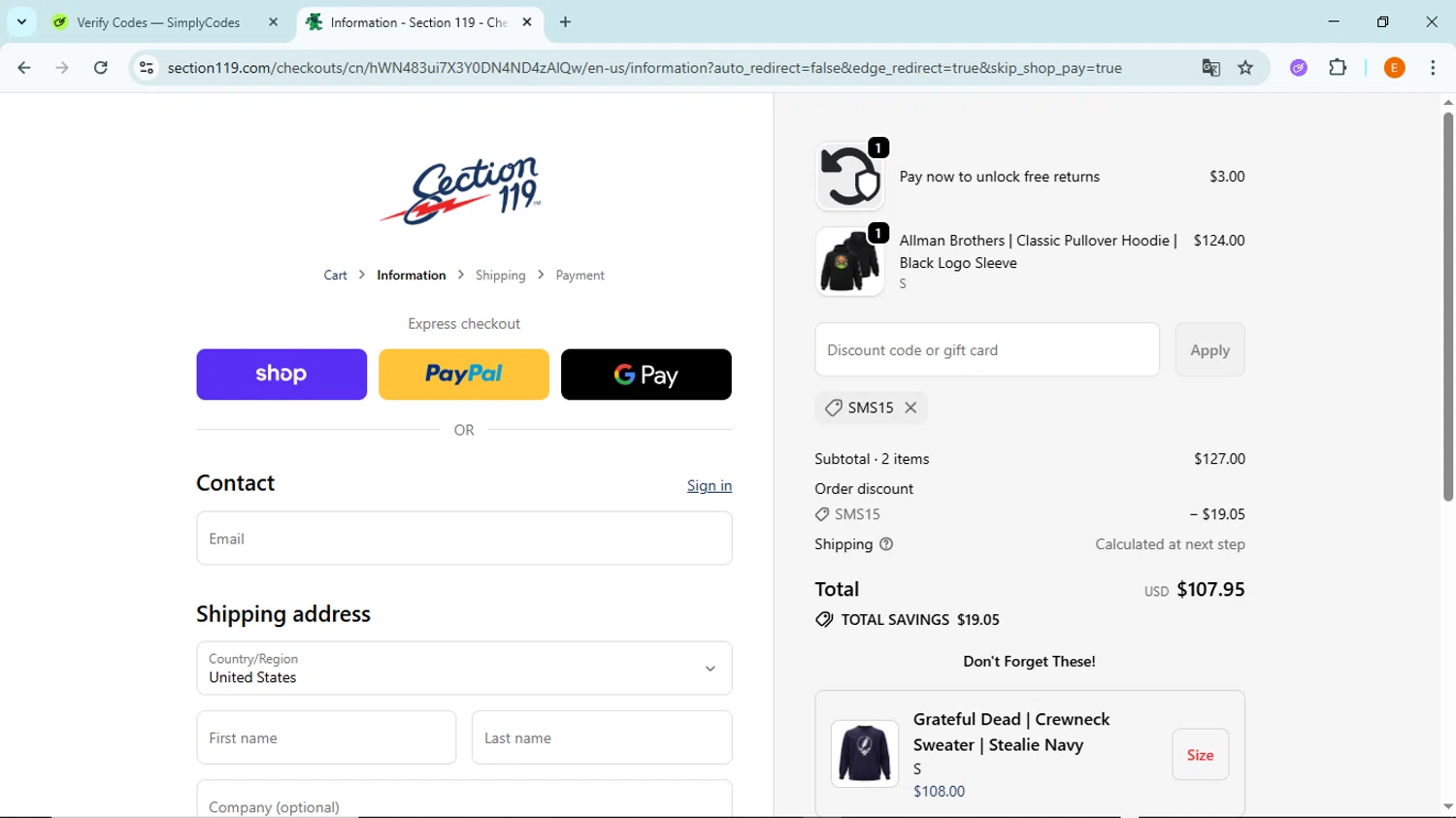Click the scroll up arrow

[x=1447, y=102]
